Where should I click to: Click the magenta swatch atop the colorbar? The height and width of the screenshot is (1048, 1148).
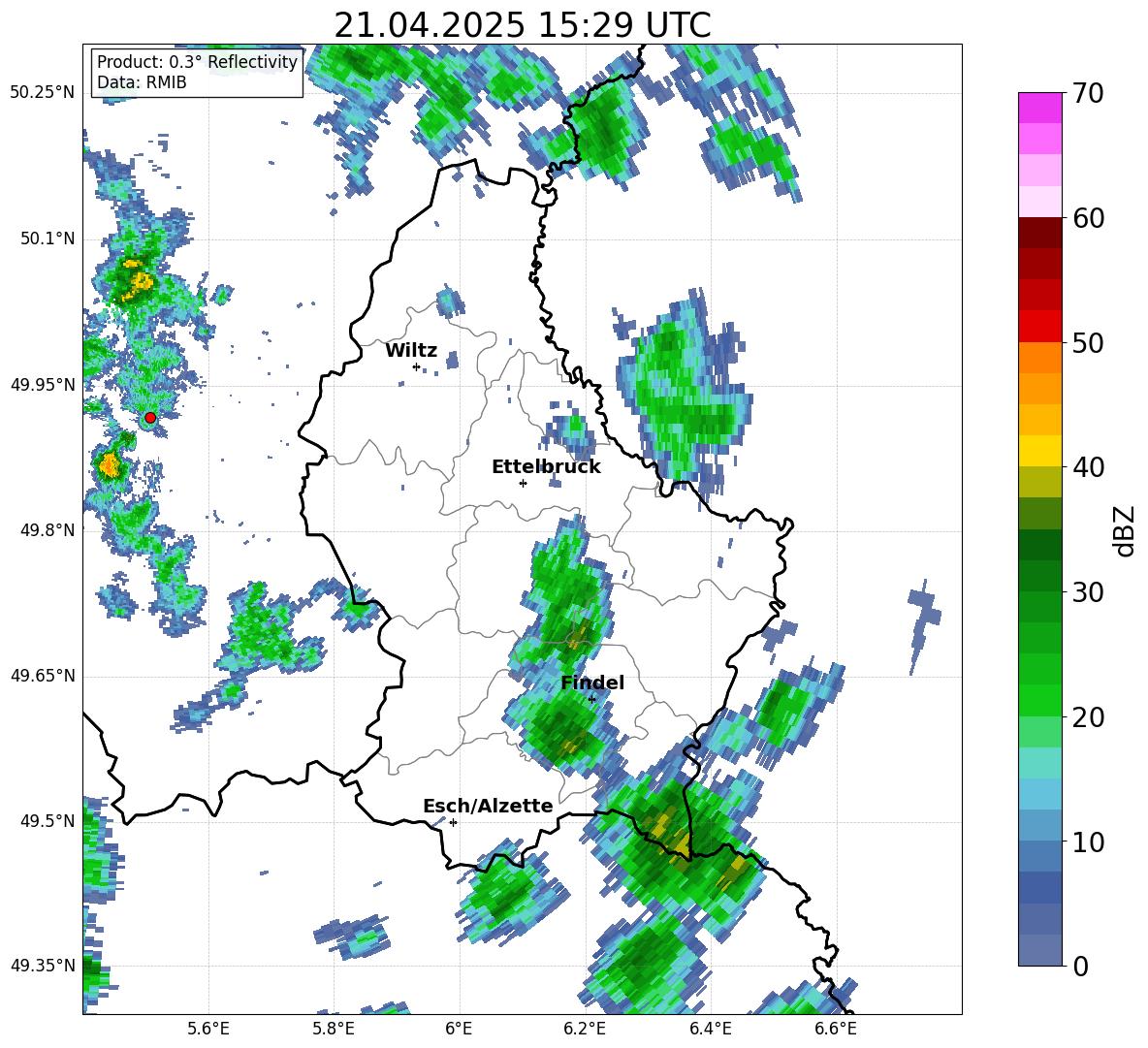[x=1039, y=109]
